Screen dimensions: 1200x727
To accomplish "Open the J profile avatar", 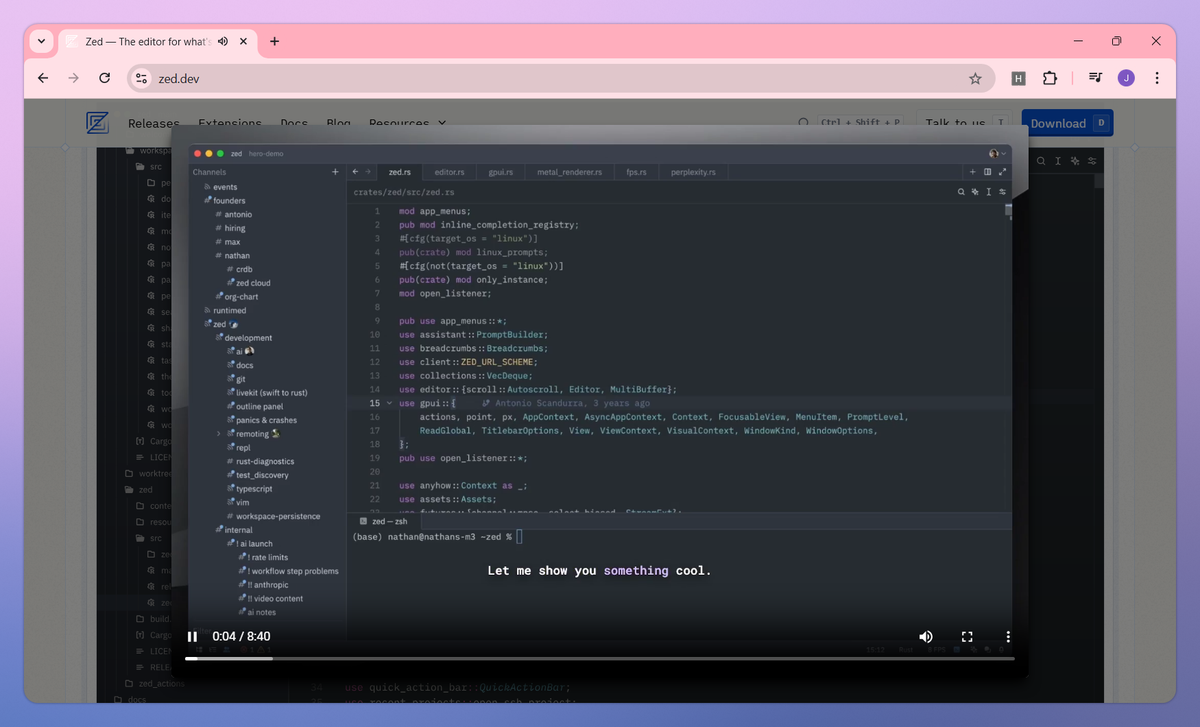I will (1126, 78).
